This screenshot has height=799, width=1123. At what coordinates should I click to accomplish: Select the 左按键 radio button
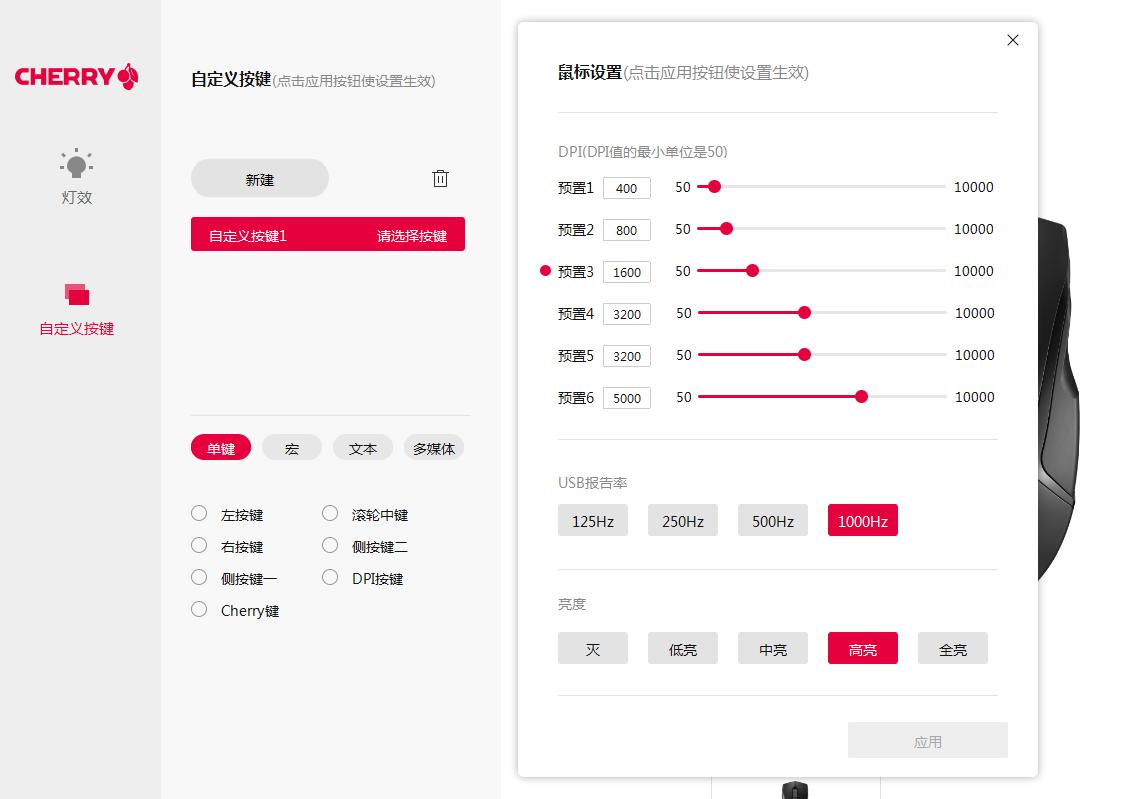pos(199,514)
